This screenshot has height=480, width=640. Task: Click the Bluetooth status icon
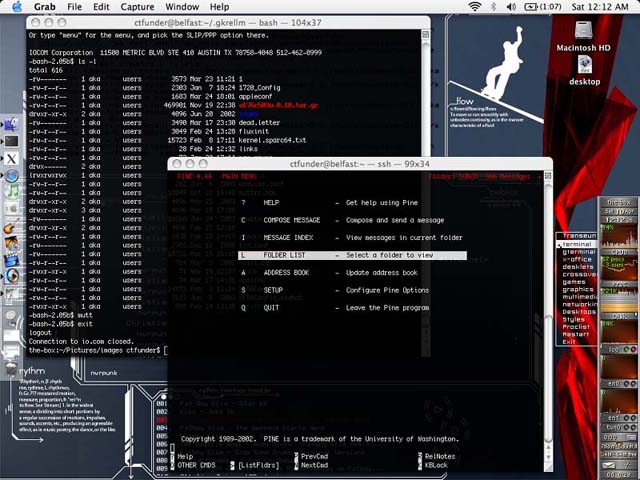pyautogui.click(x=493, y=7)
